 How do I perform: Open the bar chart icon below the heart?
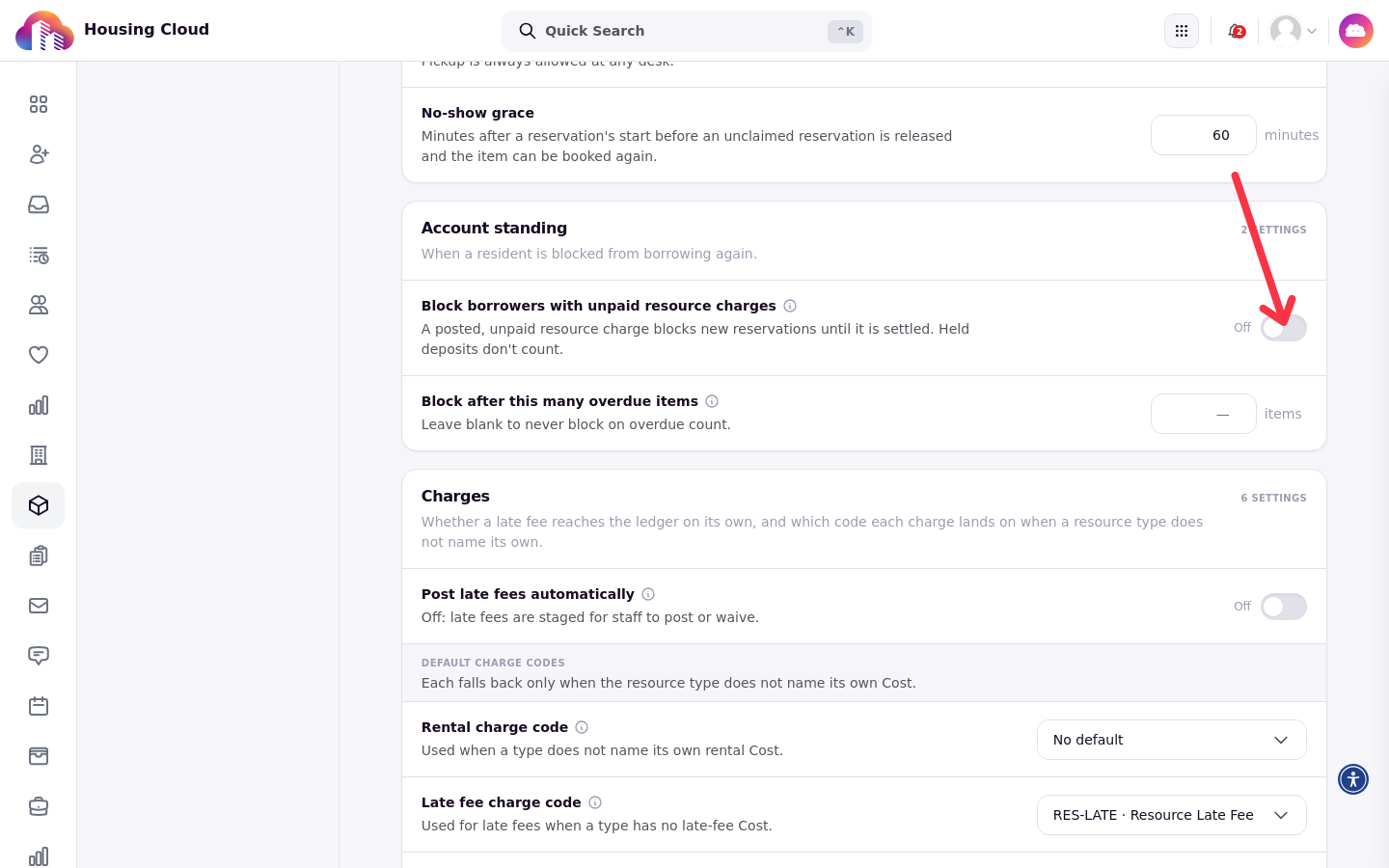point(39,405)
